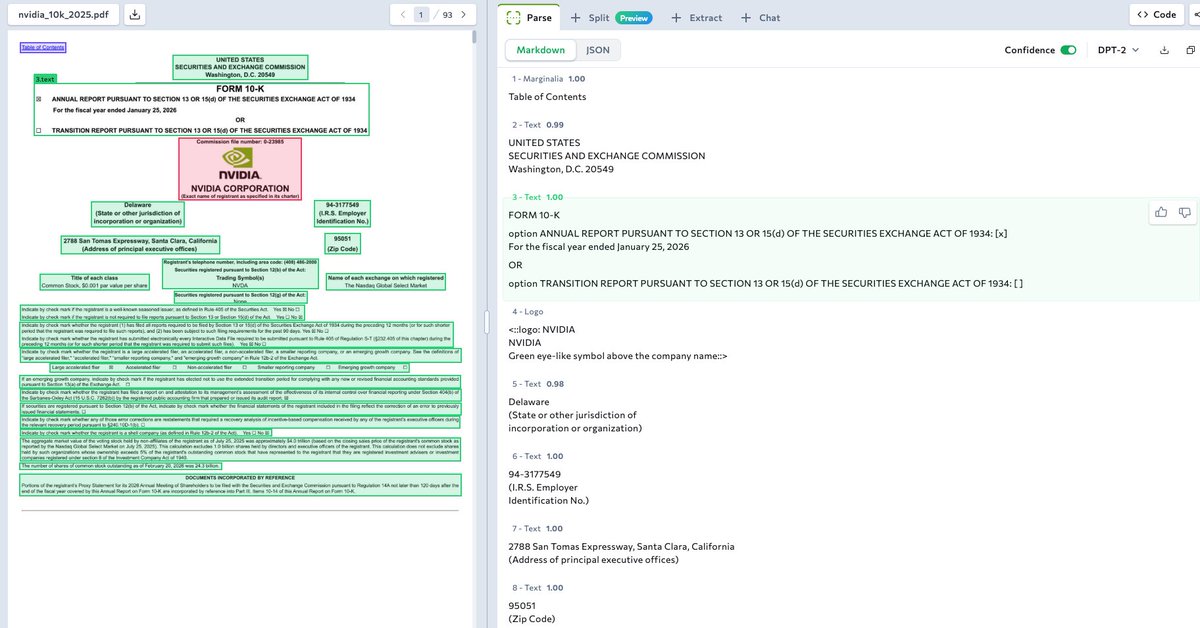Open the DPT-2 model dropdown
This screenshot has width=1200, height=628.
click(1118, 50)
